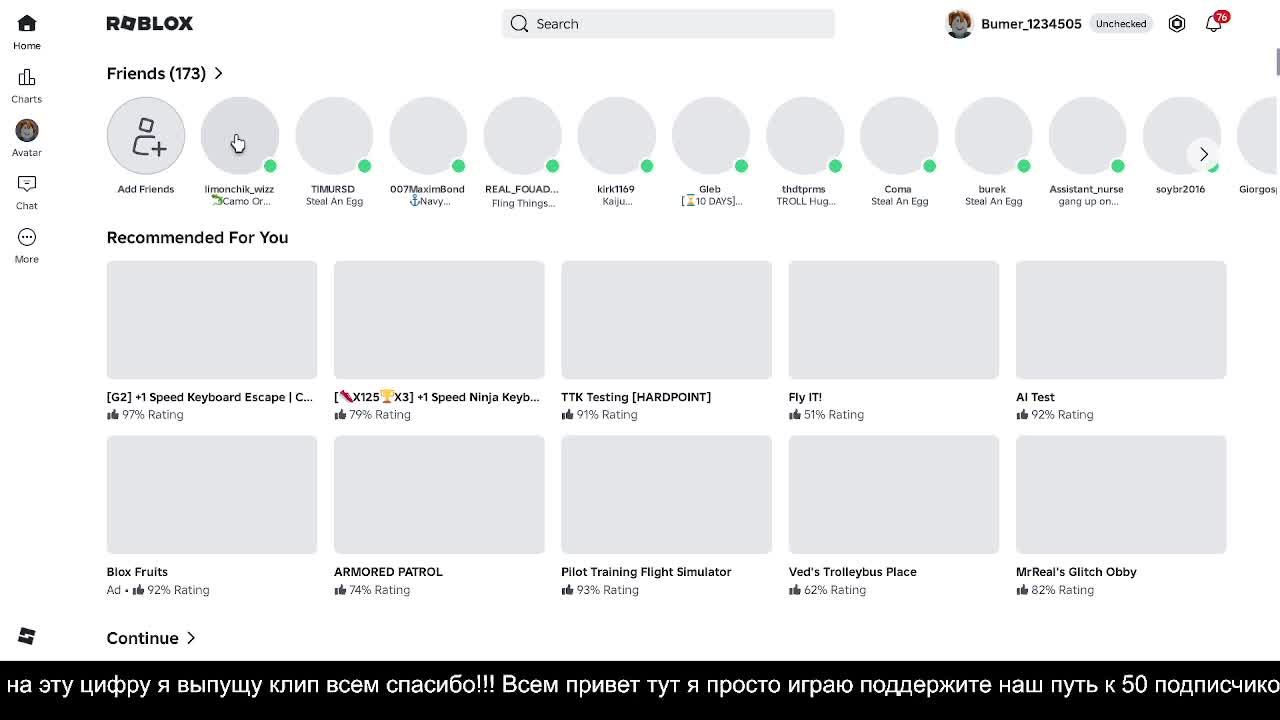
Task: Open the Charts sidebar icon
Action: (27, 77)
